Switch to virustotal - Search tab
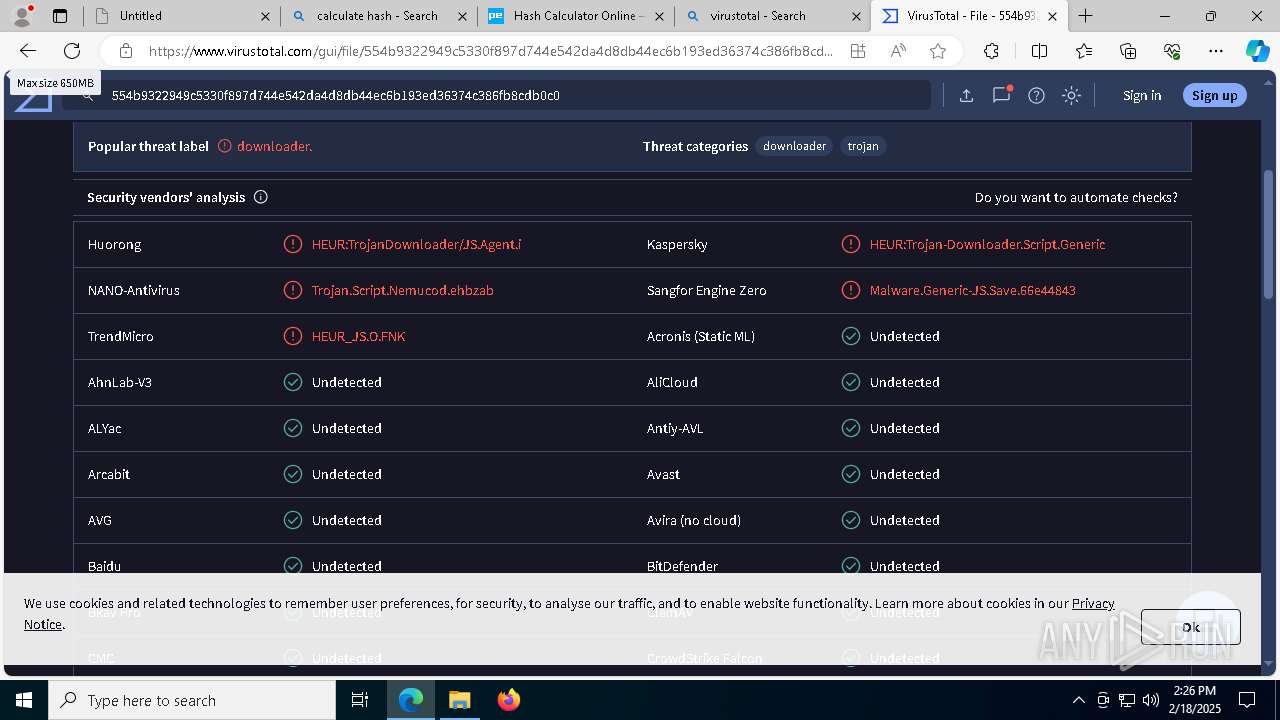Image resolution: width=1280 pixels, height=720 pixels. [x=772, y=16]
